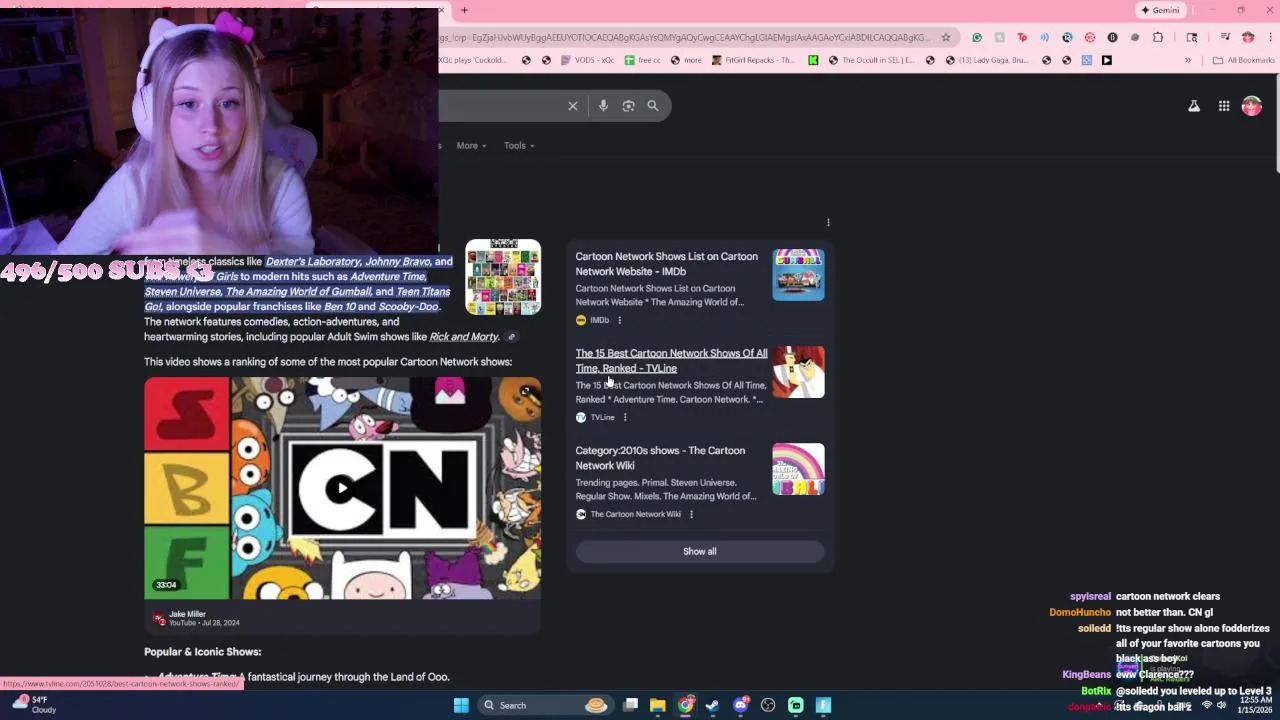
Task: Open the IMDb Cartoon Network Shows List result
Action: (x=666, y=264)
